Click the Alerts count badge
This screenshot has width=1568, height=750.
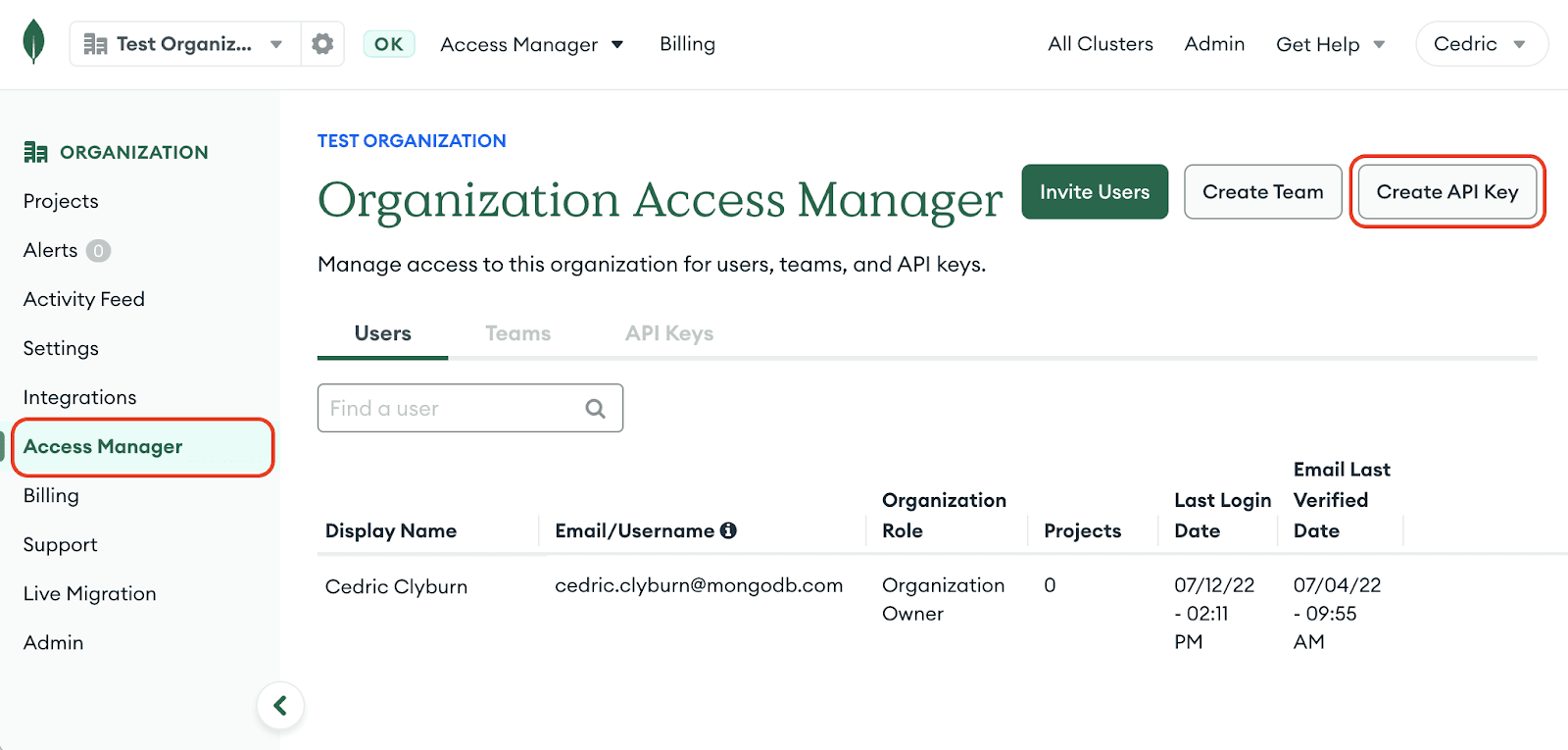pos(98,251)
